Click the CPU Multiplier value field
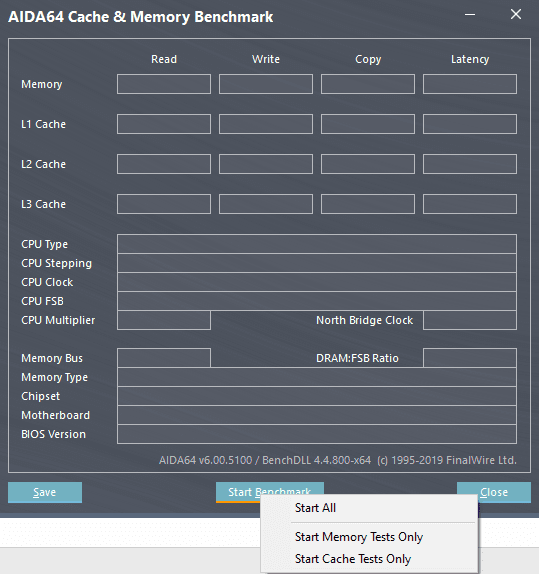Viewport: 539px width, 574px height. (164, 320)
